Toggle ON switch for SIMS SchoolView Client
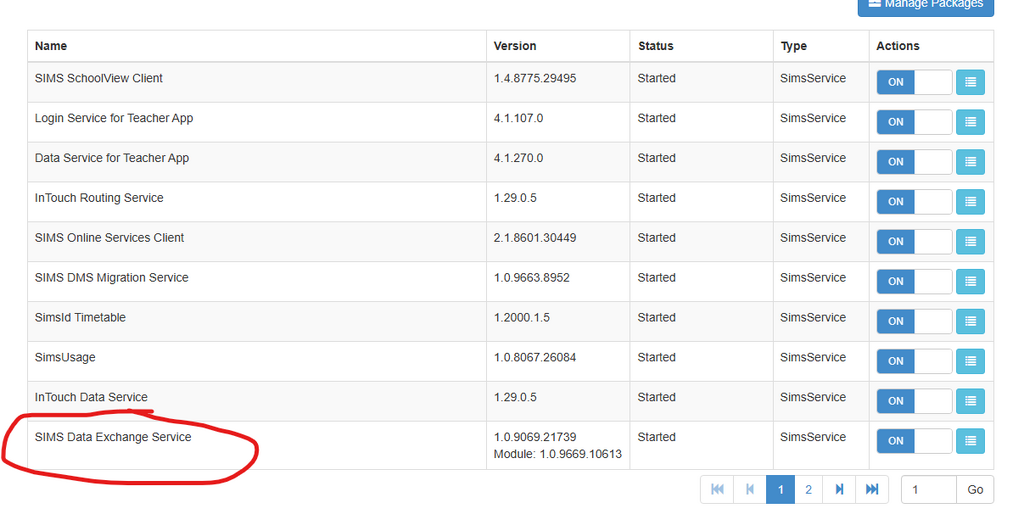1024x531 pixels. 914,82
